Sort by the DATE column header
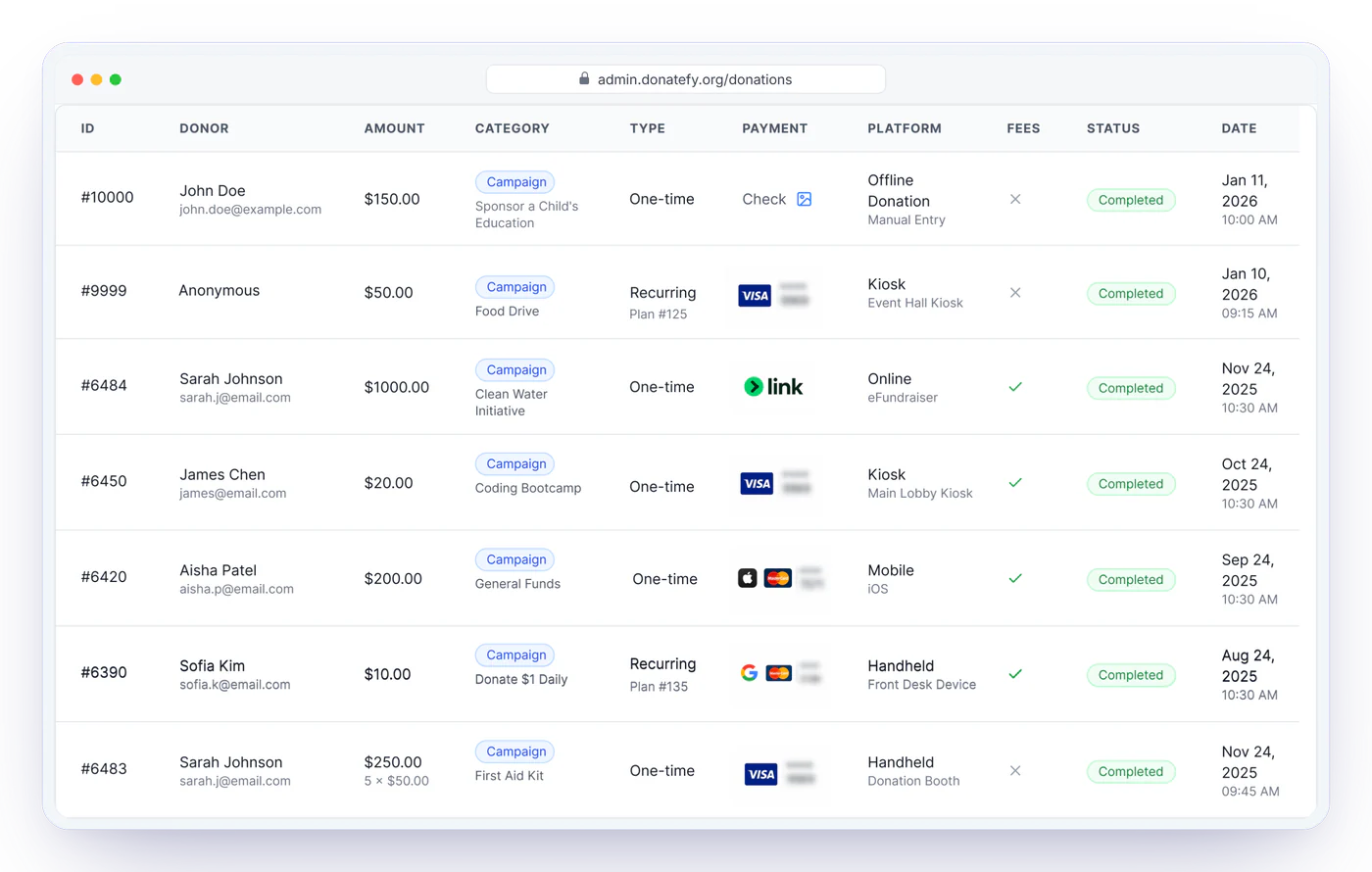Image resolution: width=1372 pixels, height=872 pixels. pos(1239,128)
